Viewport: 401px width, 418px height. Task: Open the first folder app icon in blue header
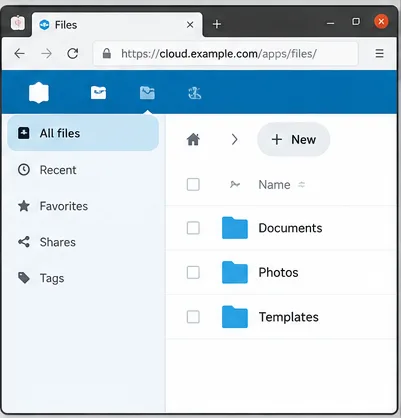98,93
